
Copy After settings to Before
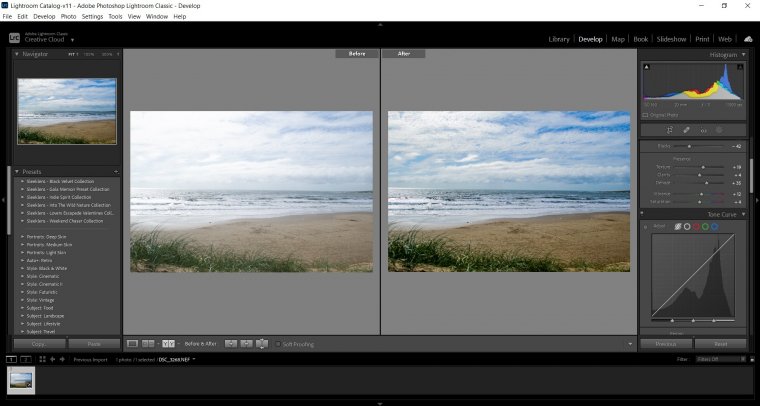point(246,344)
